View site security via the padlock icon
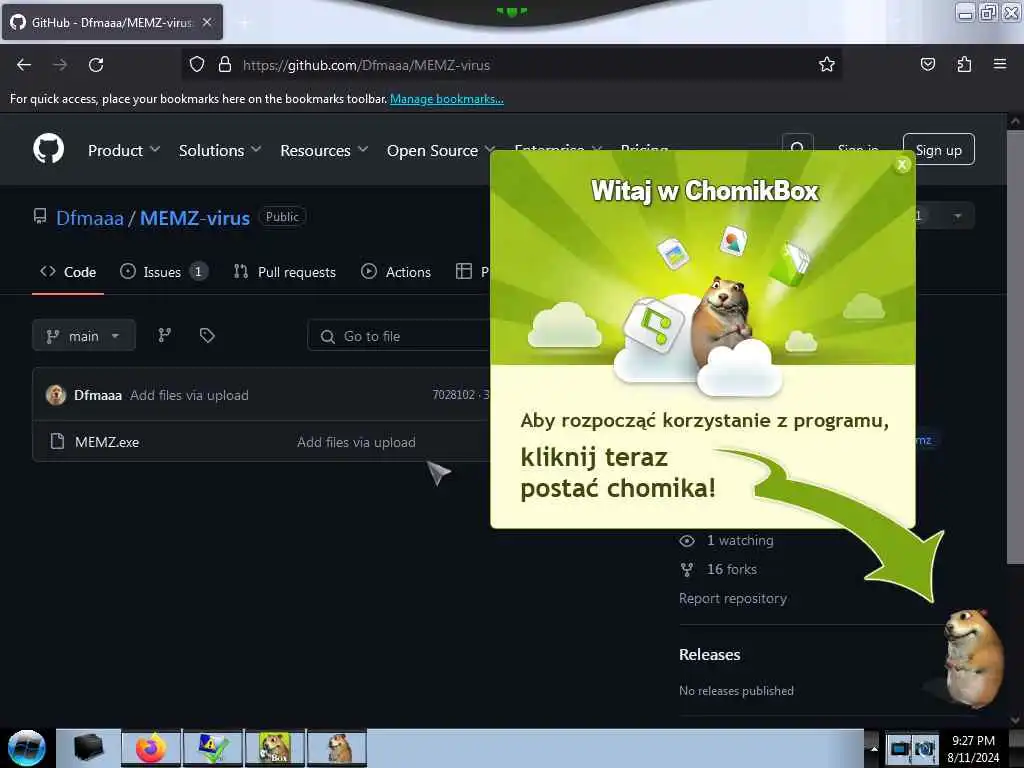This screenshot has height=768, width=1024. 225,64
